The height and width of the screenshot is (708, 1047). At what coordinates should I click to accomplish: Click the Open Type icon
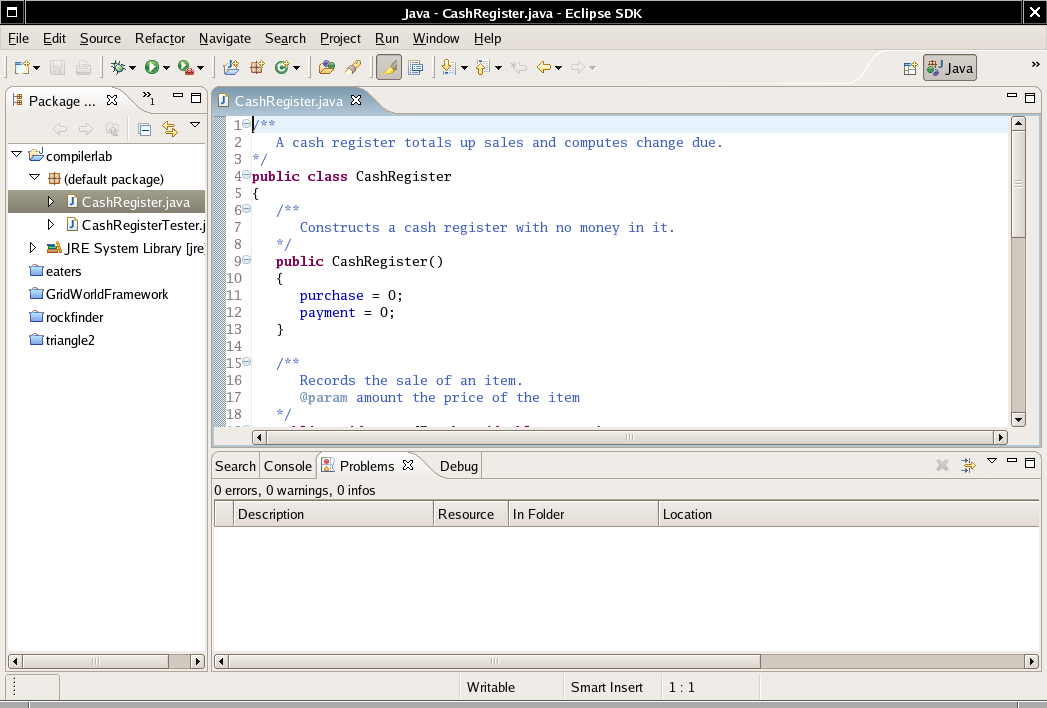click(x=326, y=68)
